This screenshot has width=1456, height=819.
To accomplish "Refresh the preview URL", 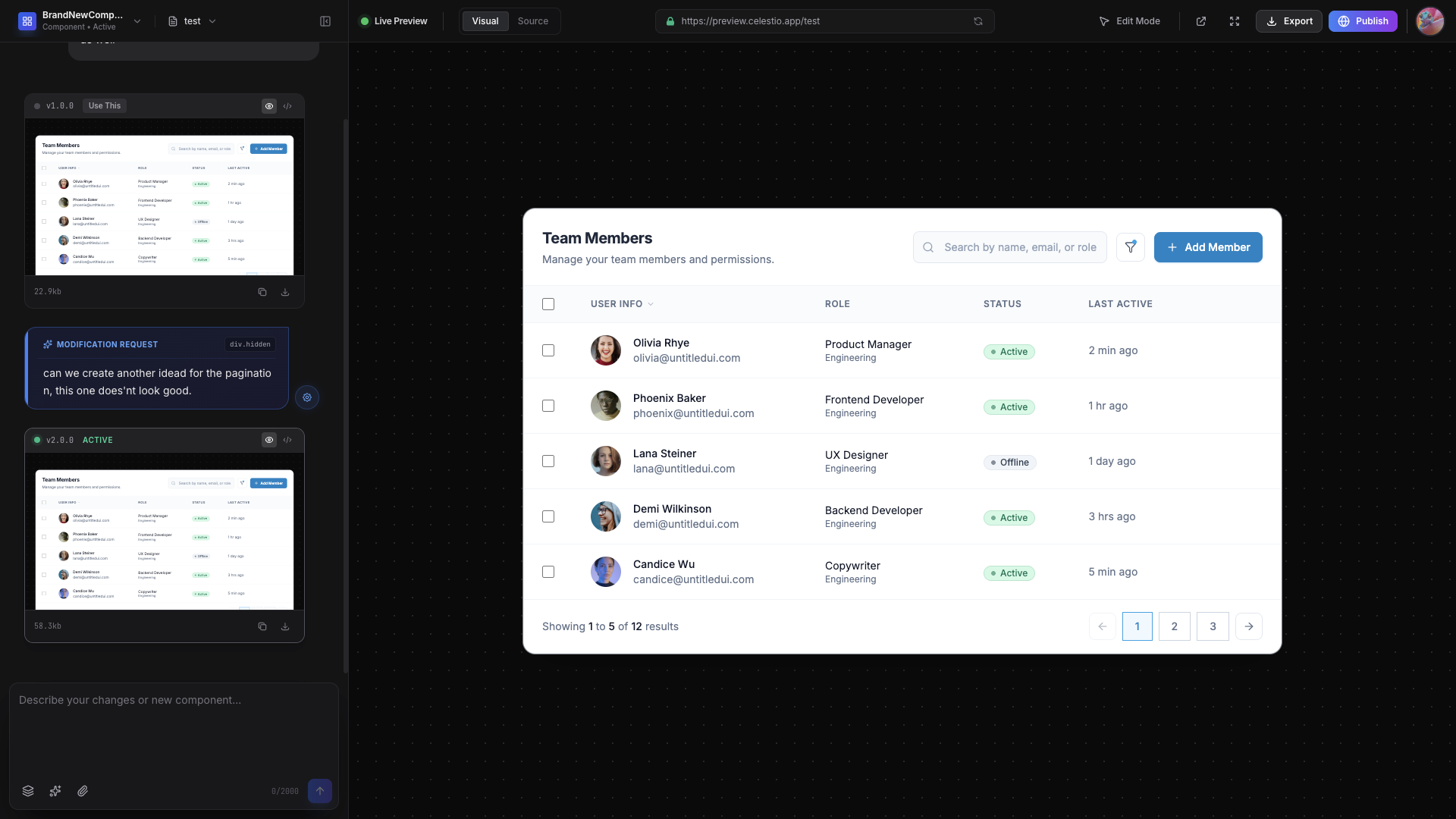I will tap(978, 21).
